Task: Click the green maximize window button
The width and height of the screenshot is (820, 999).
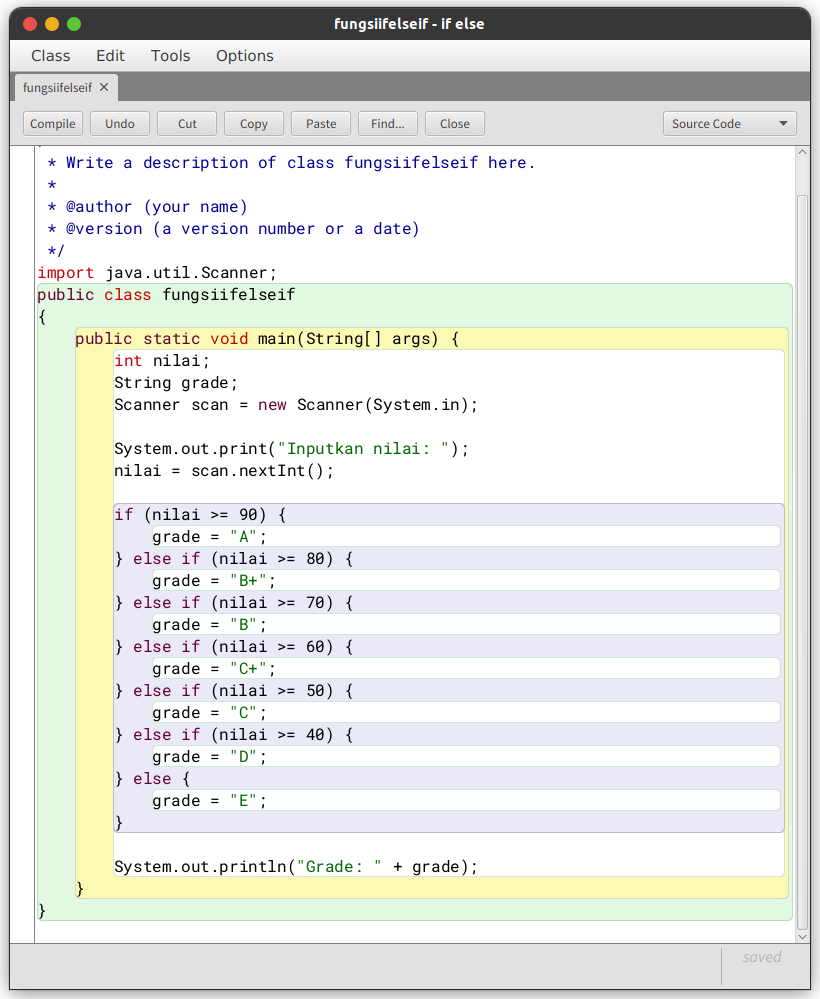Action: click(74, 23)
